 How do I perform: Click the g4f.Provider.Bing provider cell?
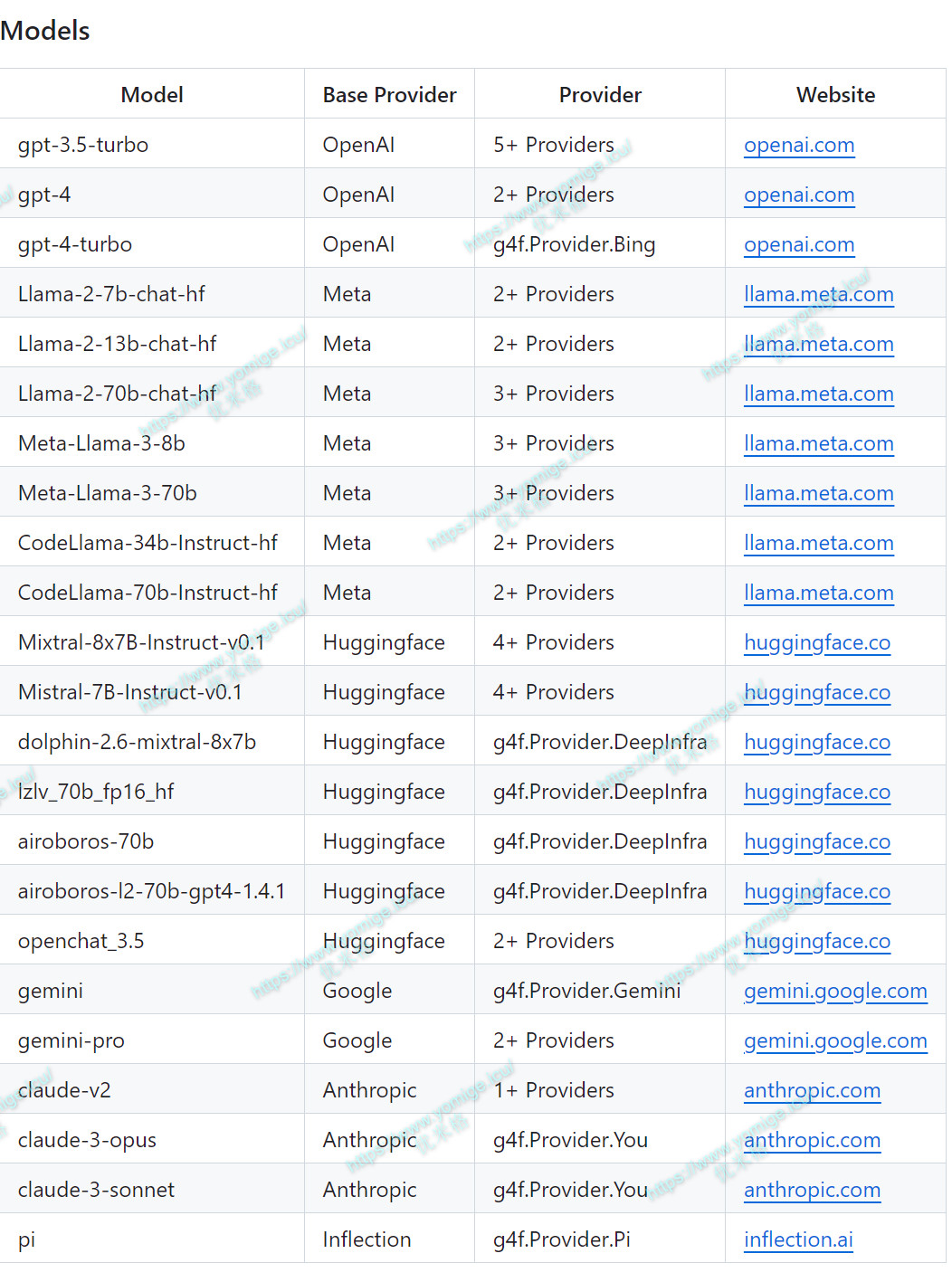574,245
